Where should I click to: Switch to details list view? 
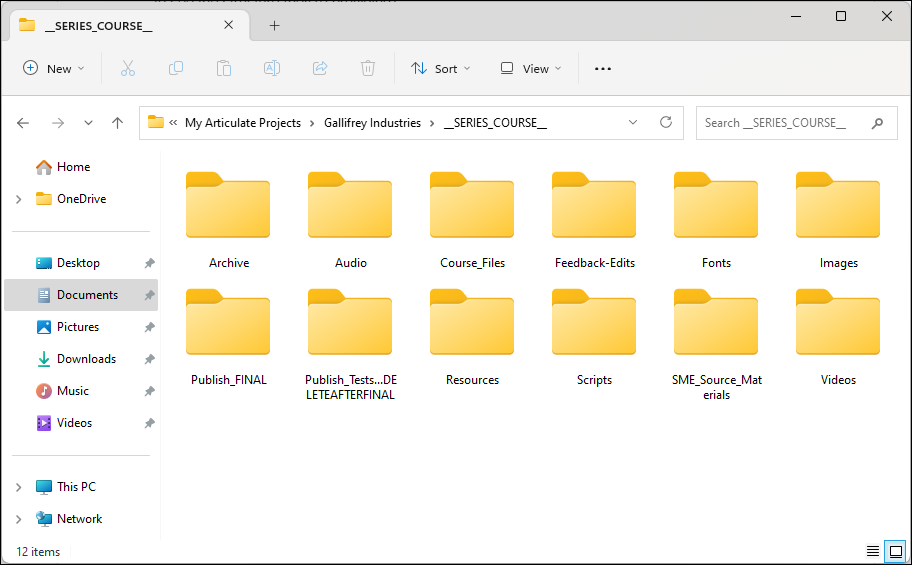pyautogui.click(x=873, y=552)
